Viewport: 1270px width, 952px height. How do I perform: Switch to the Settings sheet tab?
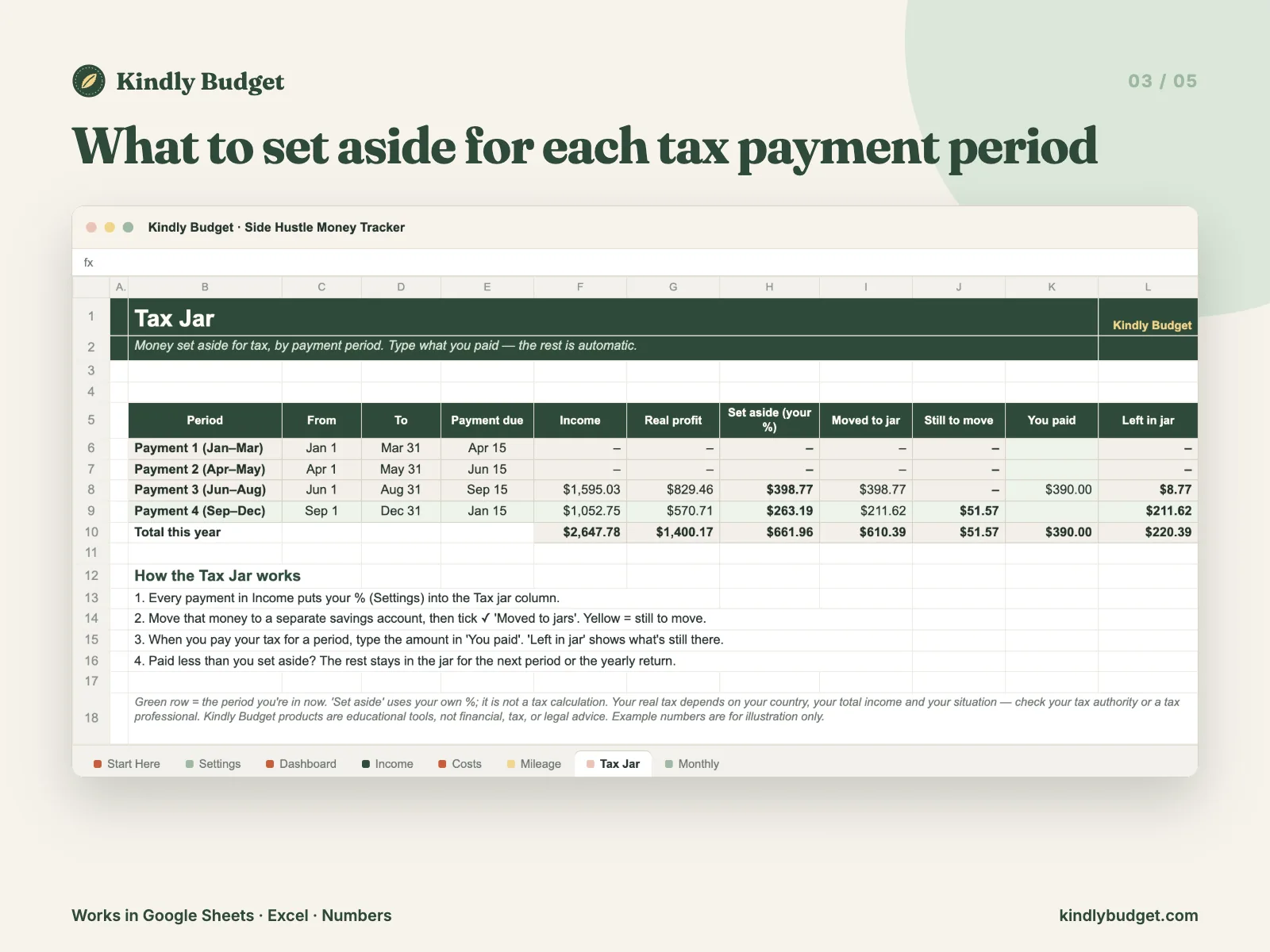213,764
